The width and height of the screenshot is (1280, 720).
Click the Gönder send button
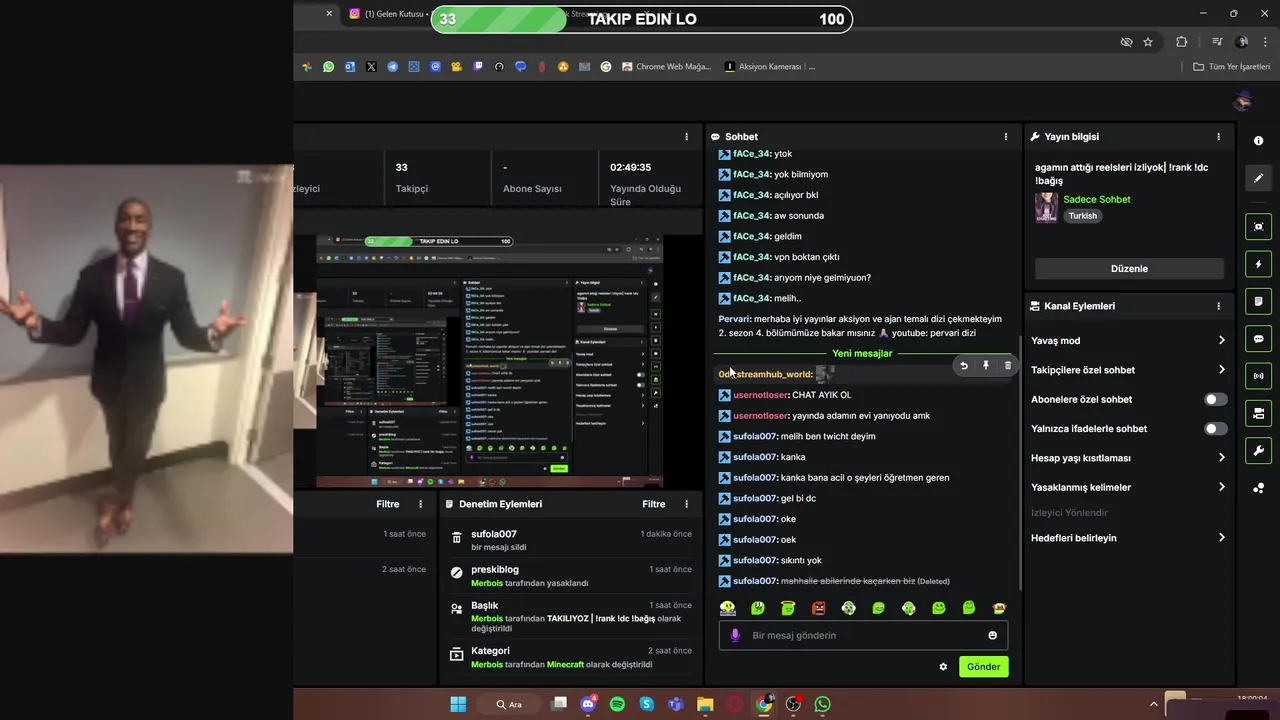coord(983,667)
